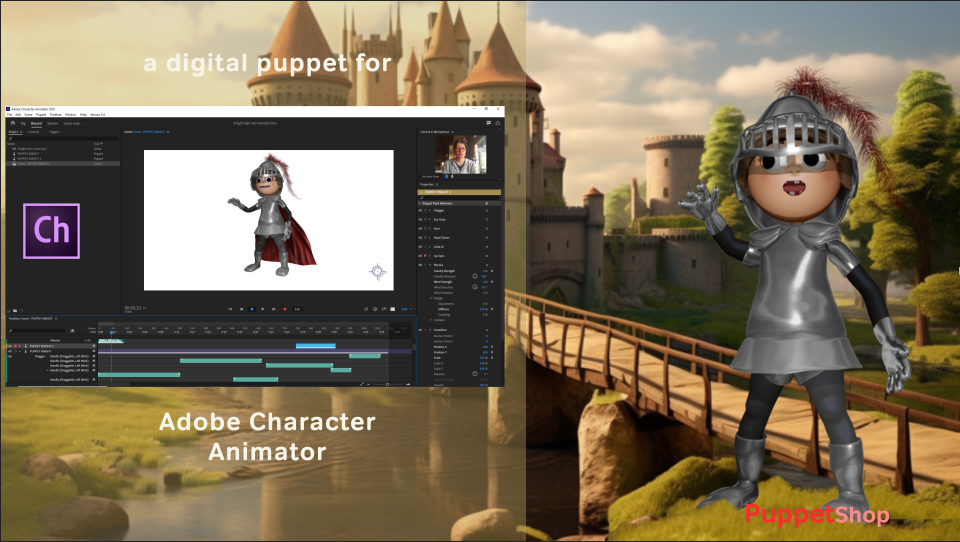Expand the Eye Gaze behavior
This screenshot has width=960, height=542.
pyautogui.click(x=430, y=219)
